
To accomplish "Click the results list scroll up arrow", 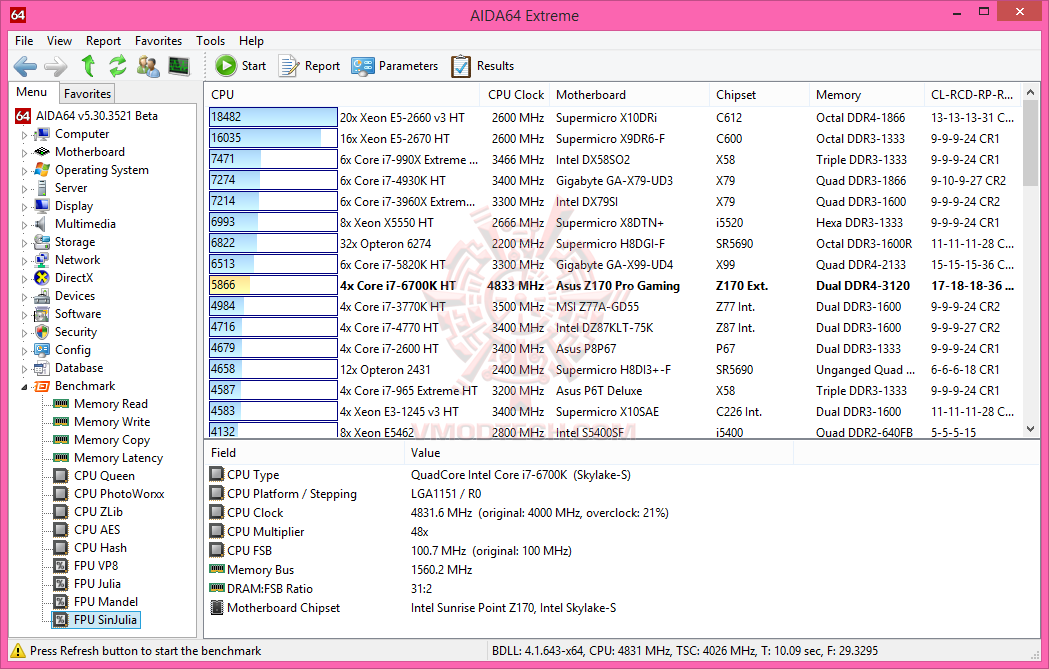I will click(1030, 93).
